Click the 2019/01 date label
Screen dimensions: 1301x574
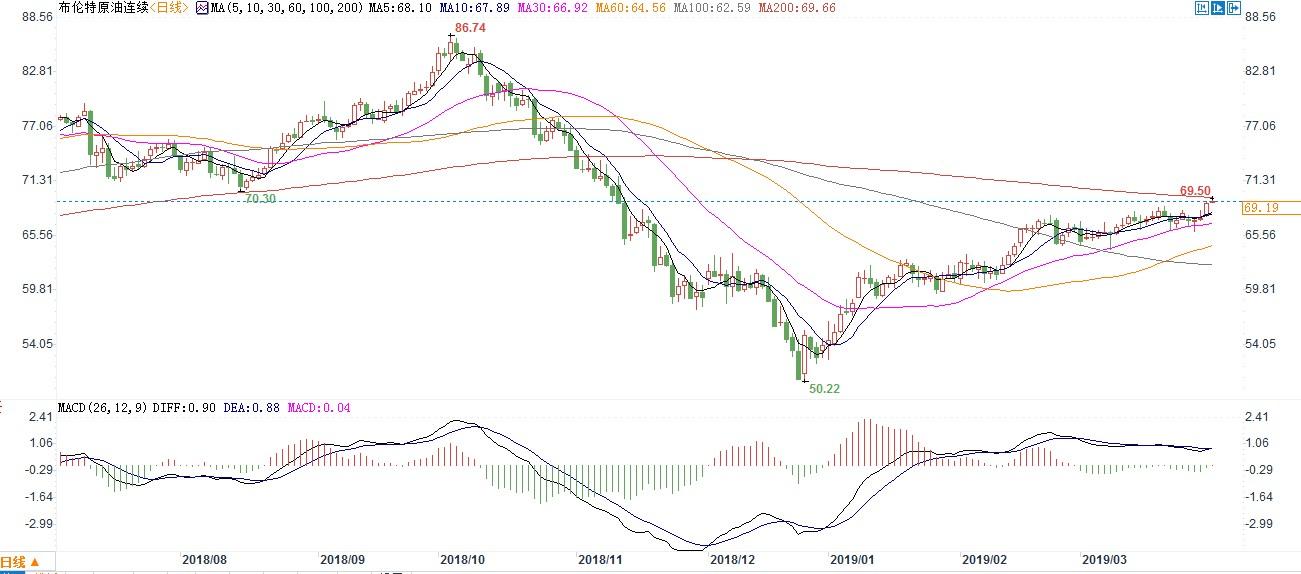[x=853, y=561]
